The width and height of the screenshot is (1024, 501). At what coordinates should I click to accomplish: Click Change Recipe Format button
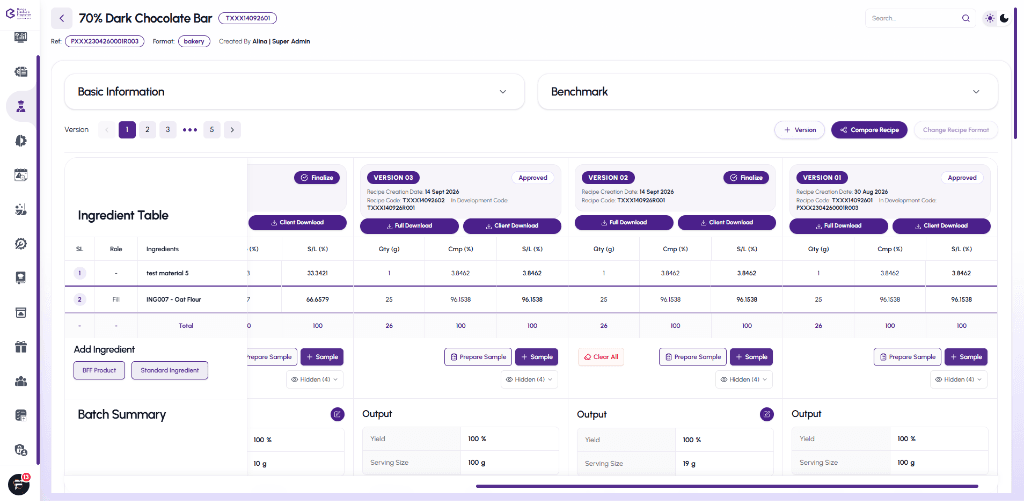(956, 130)
